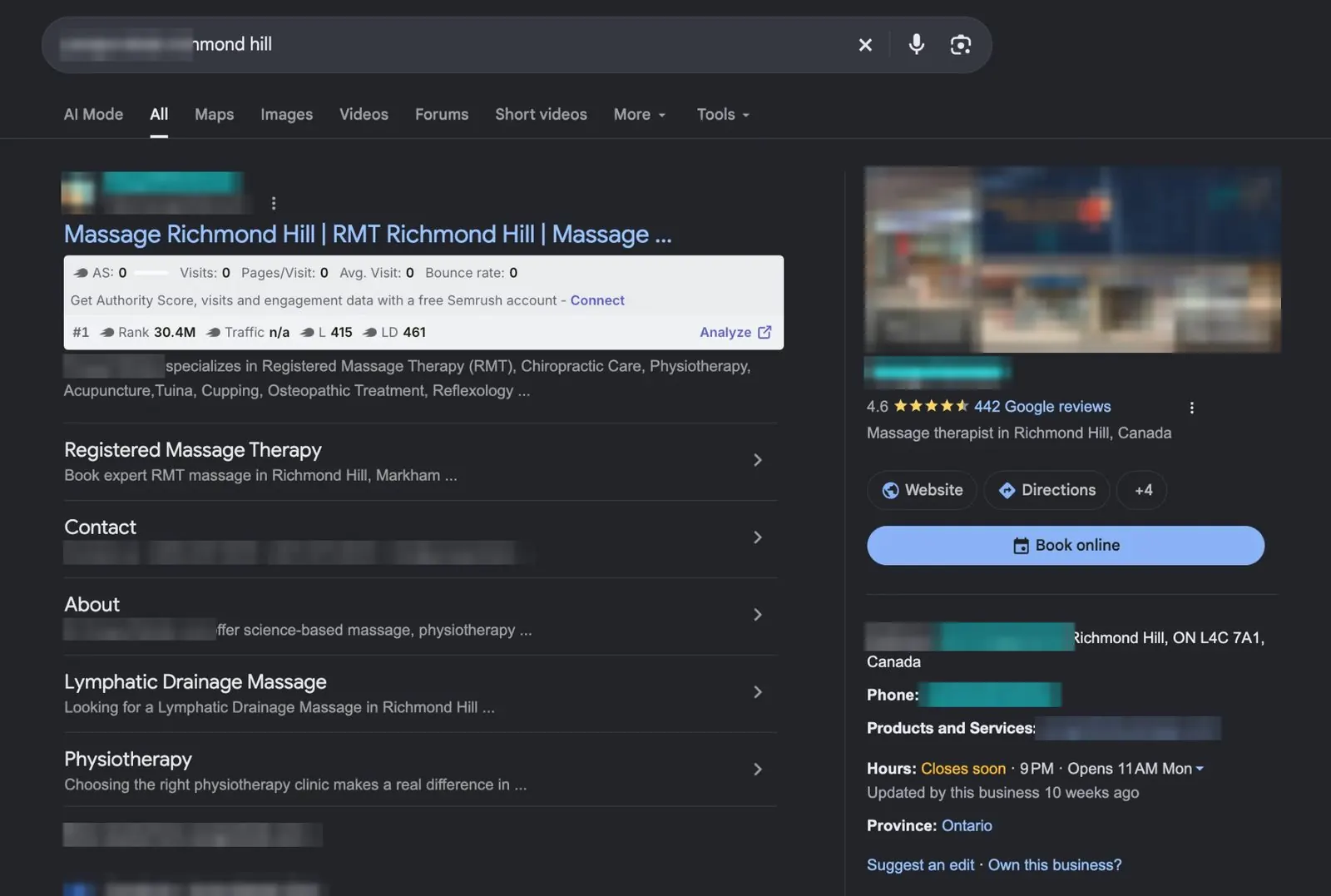Open the More search filters dropdown
The image size is (1331, 896).
point(640,115)
